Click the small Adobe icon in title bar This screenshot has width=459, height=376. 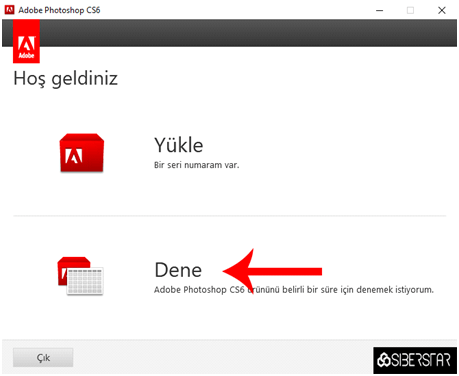point(9,10)
